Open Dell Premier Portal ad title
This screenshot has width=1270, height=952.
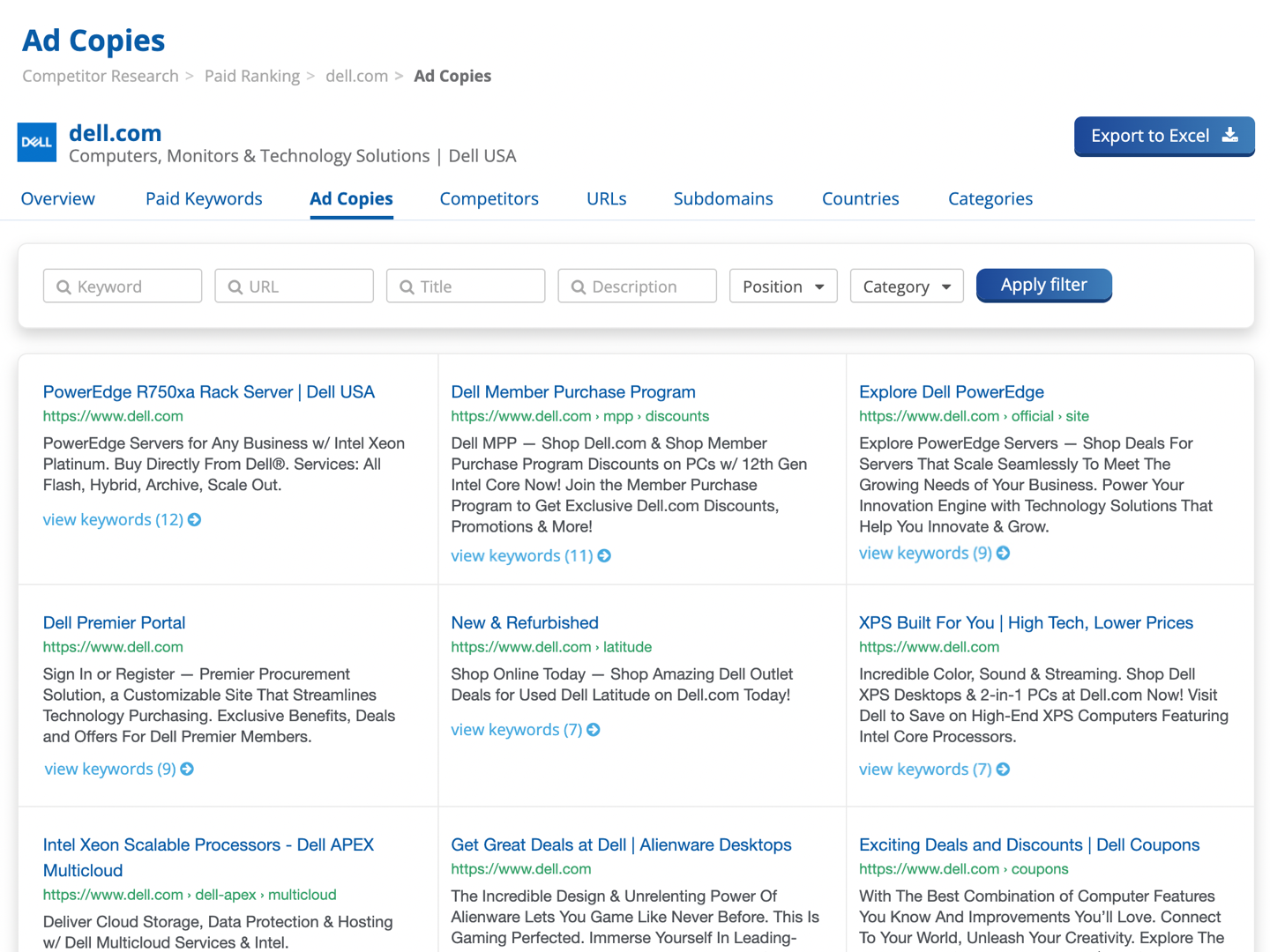click(x=115, y=622)
